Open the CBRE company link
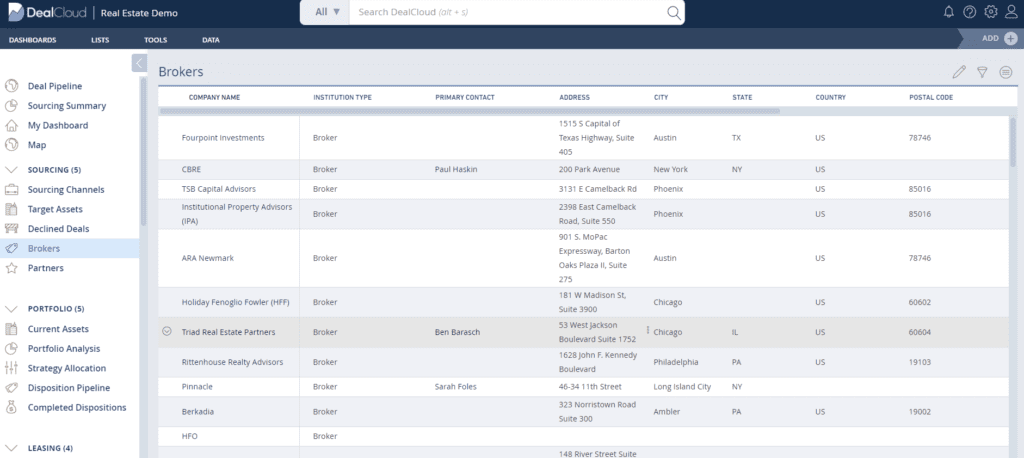Image resolution: width=1024 pixels, height=458 pixels. [x=191, y=169]
